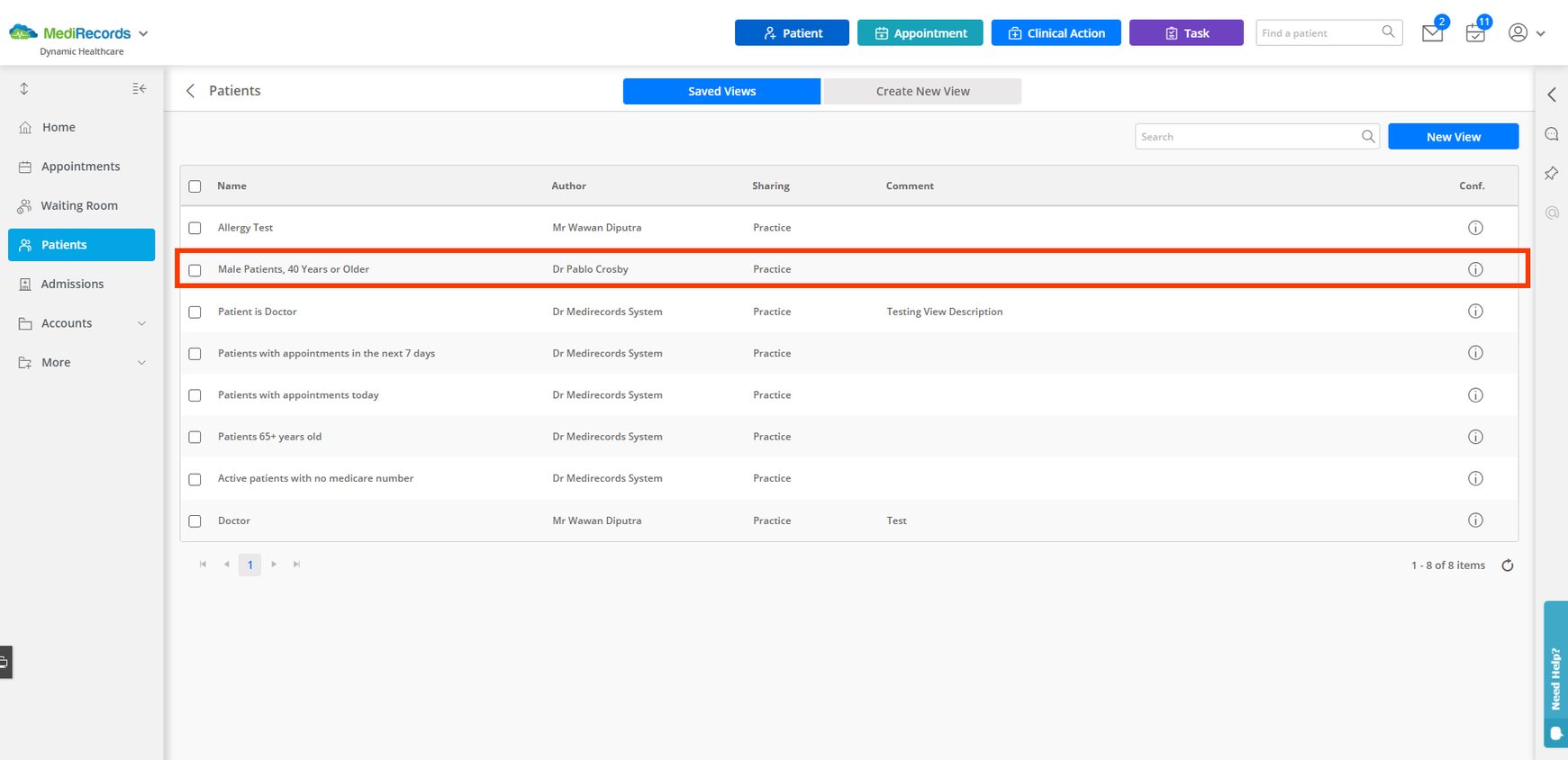Open the mail inbox icon
Screen dimensions: 1568x760
pyautogui.click(x=1432, y=33)
